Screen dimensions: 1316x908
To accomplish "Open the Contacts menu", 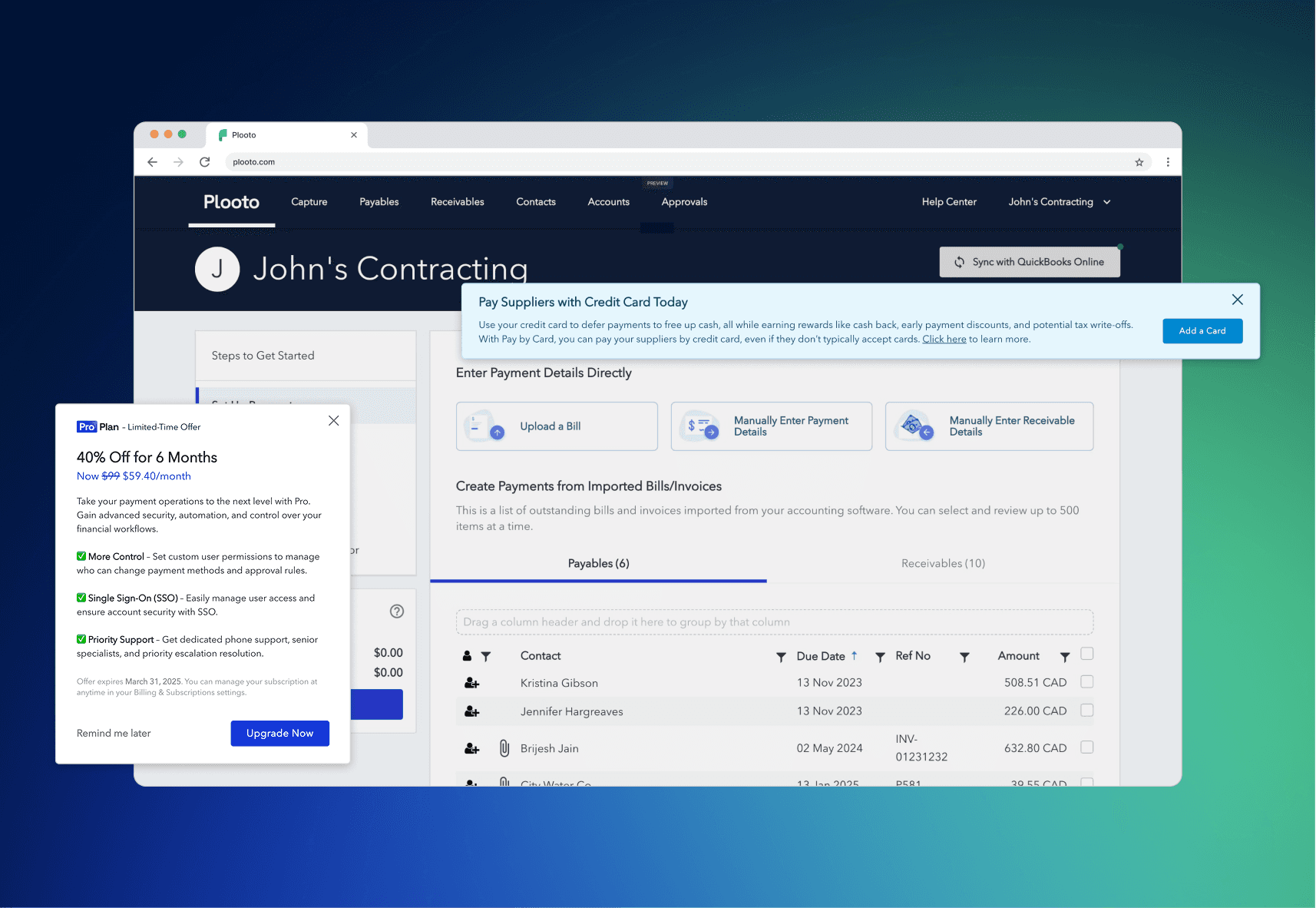I will click(536, 202).
